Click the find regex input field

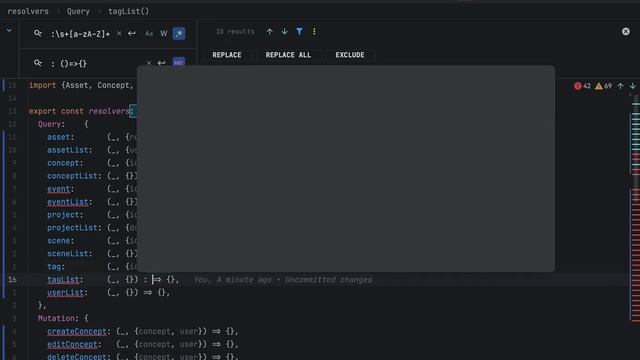tap(80, 34)
